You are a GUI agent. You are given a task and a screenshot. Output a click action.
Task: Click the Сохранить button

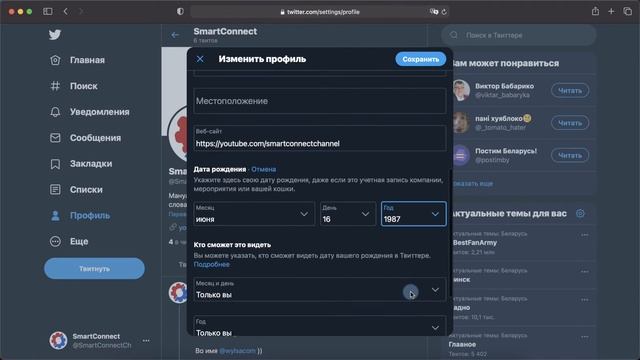420,59
